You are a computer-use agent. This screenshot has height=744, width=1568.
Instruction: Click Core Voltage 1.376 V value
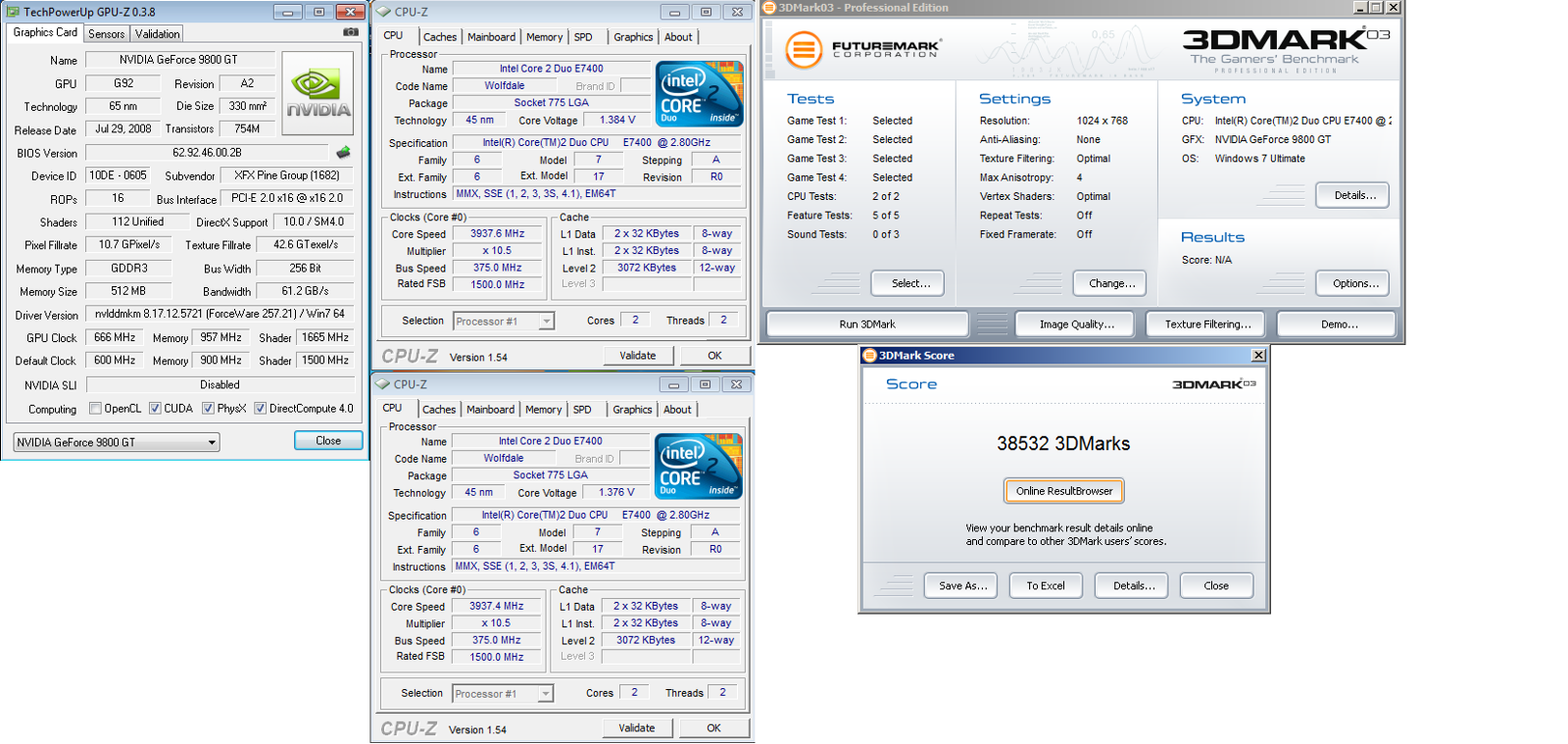click(617, 492)
